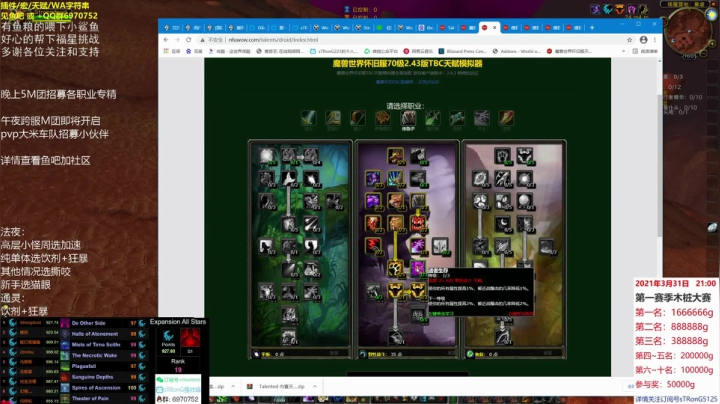720x404 pixels.
Task: Select Tree of Life talent at Restoration bottom
Action: (x=502, y=337)
